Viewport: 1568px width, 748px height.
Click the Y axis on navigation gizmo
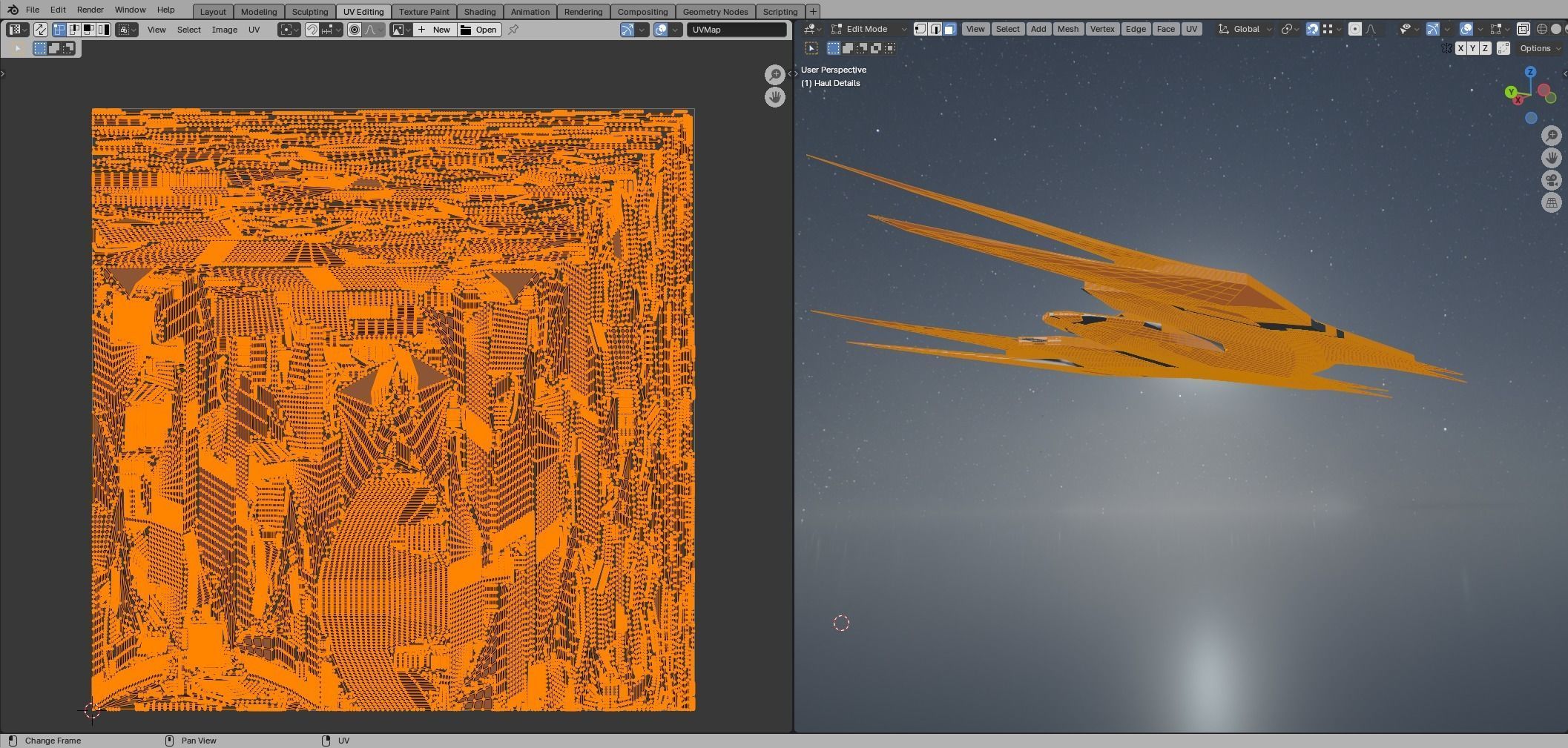(1511, 92)
